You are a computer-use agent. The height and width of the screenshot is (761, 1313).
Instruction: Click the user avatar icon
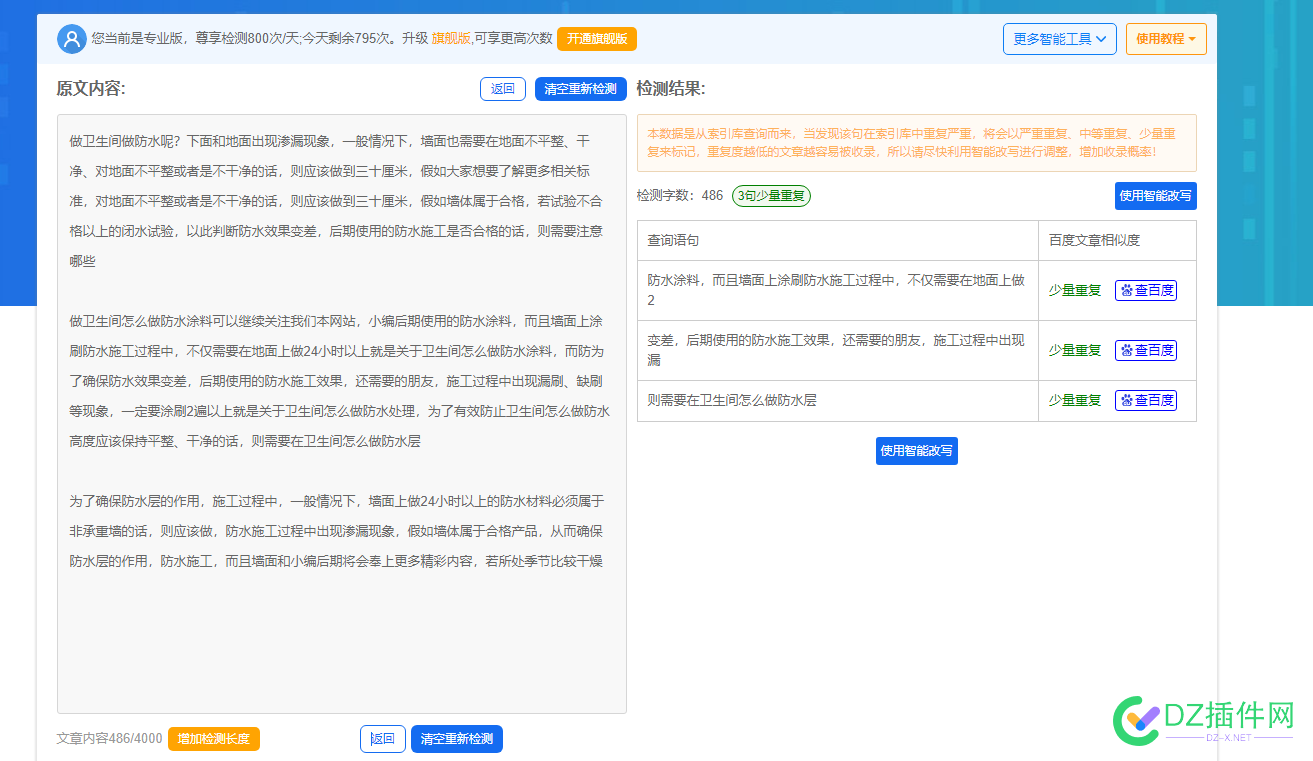click(x=72, y=39)
